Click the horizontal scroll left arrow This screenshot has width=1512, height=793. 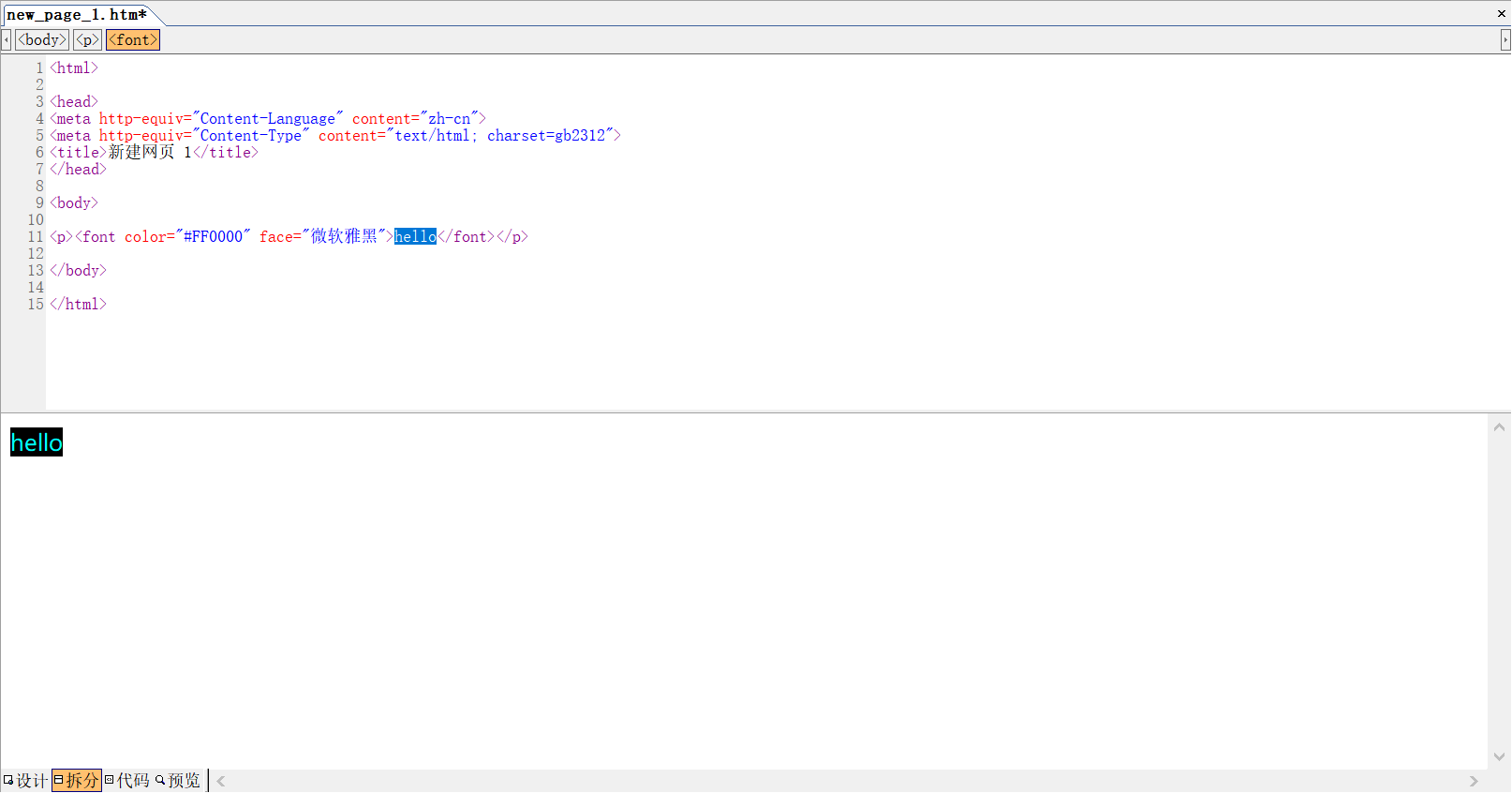221,781
